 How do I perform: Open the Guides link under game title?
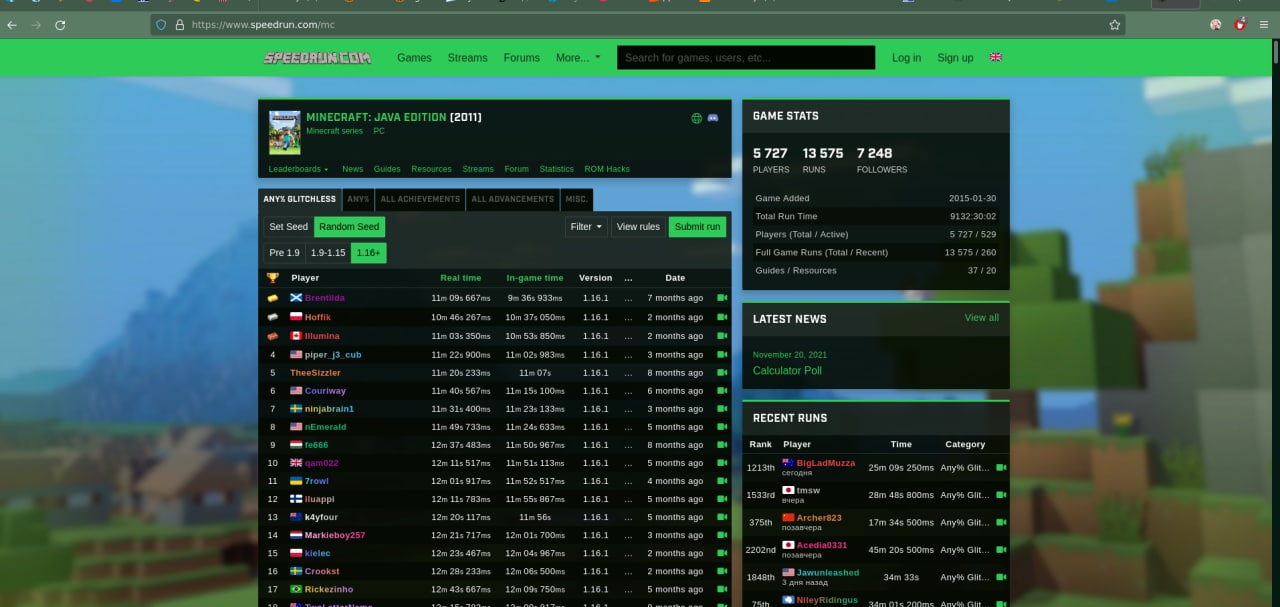pyautogui.click(x=387, y=169)
